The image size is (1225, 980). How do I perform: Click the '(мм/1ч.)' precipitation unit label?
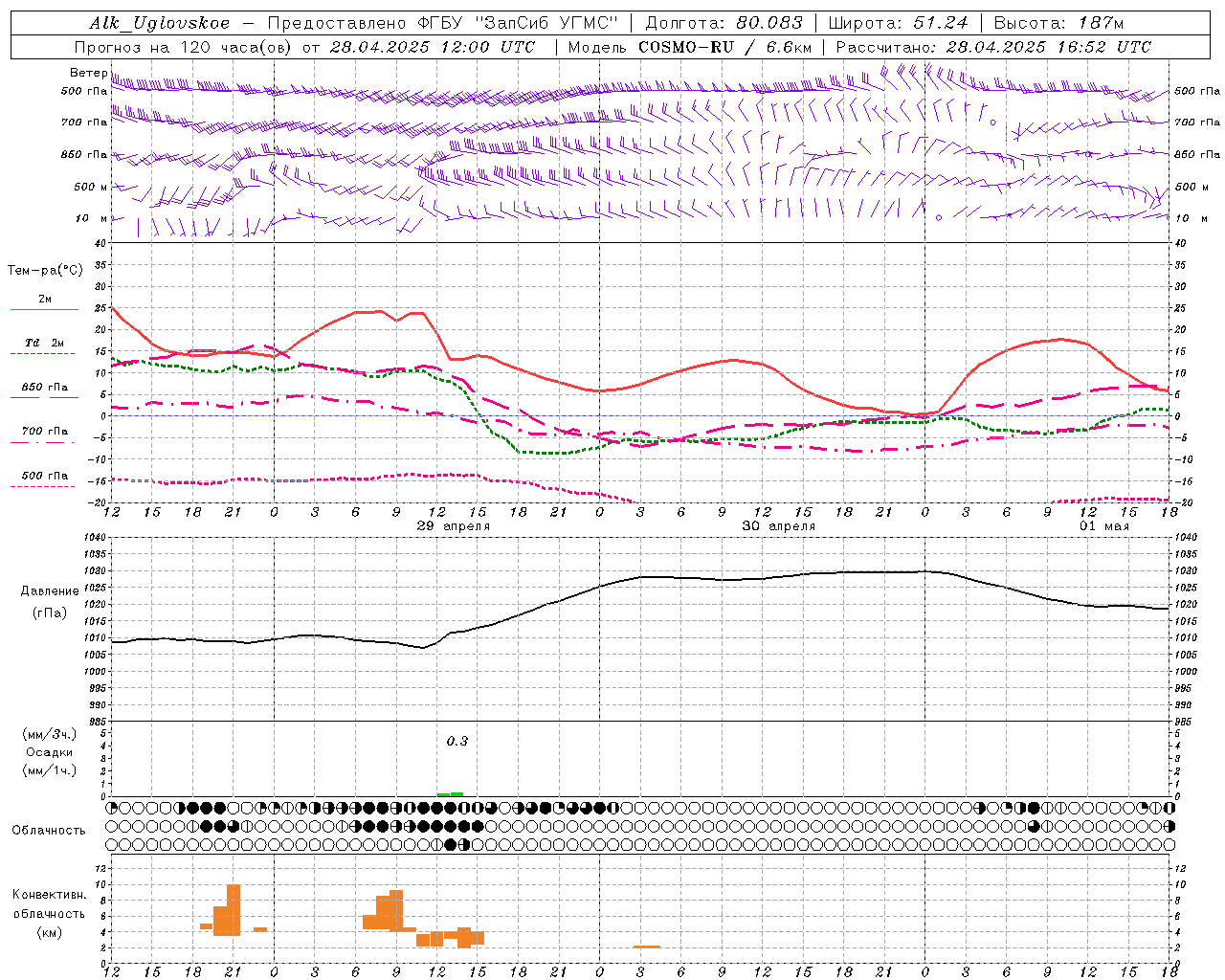50,770
